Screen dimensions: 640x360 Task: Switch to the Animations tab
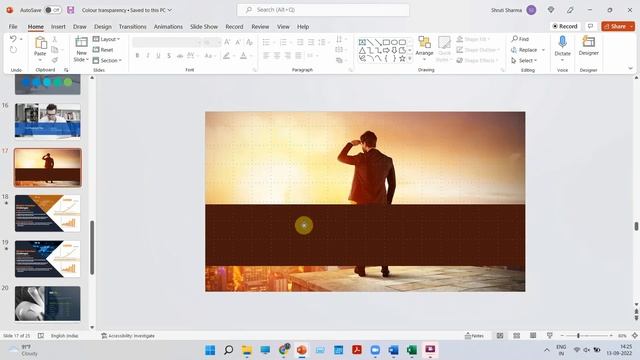coord(168,27)
